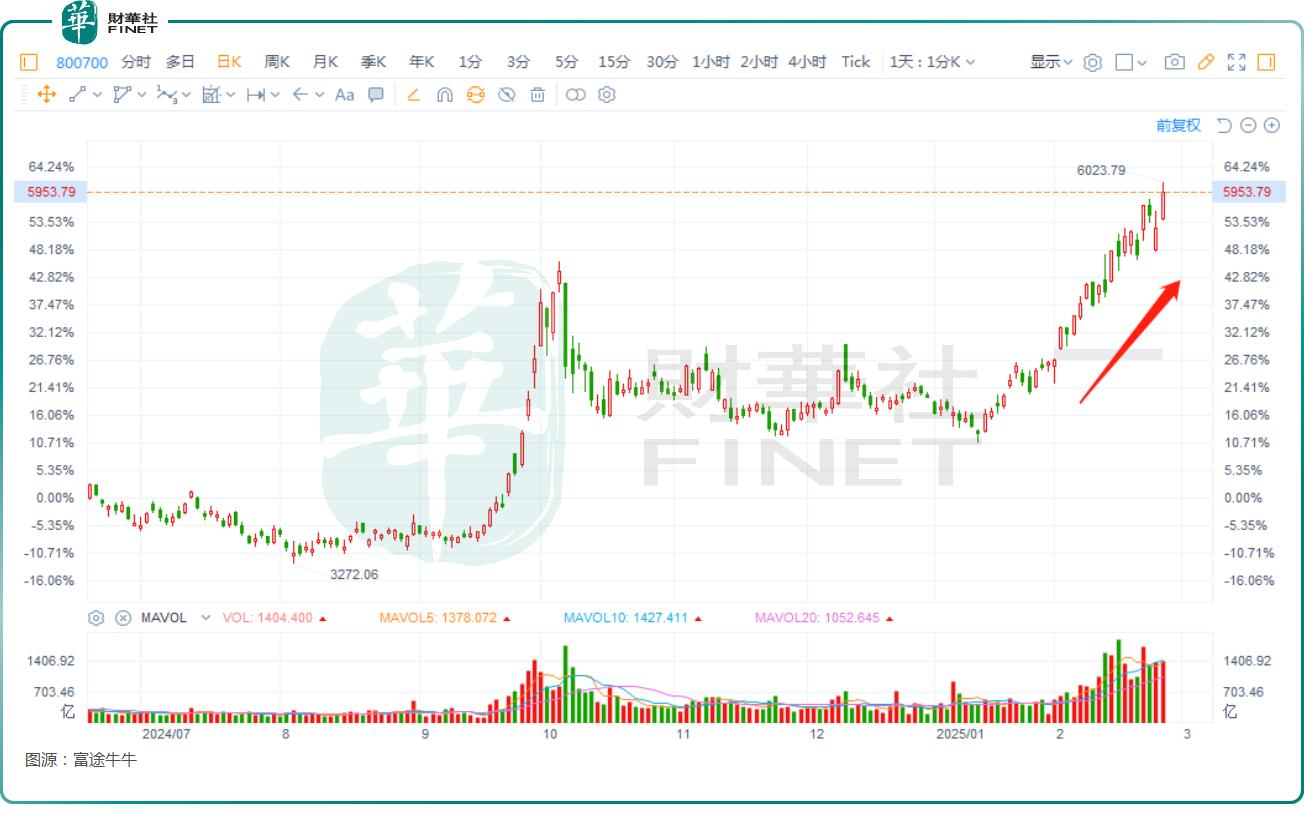Delete all drawings with the trash icon

pyautogui.click(x=538, y=95)
